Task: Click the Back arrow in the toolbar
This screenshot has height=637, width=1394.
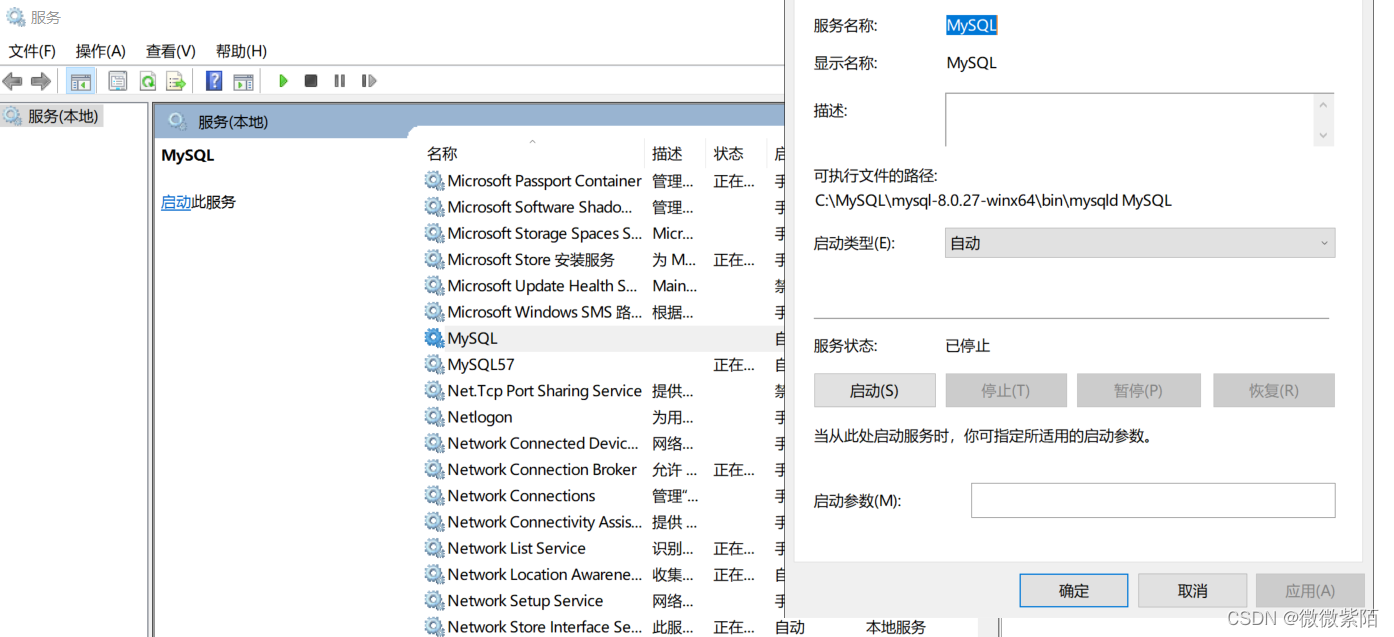Action: point(12,81)
